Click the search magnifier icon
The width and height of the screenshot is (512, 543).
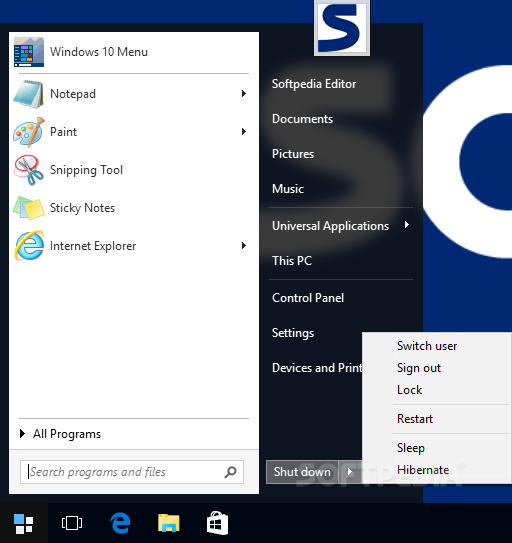coord(230,472)
